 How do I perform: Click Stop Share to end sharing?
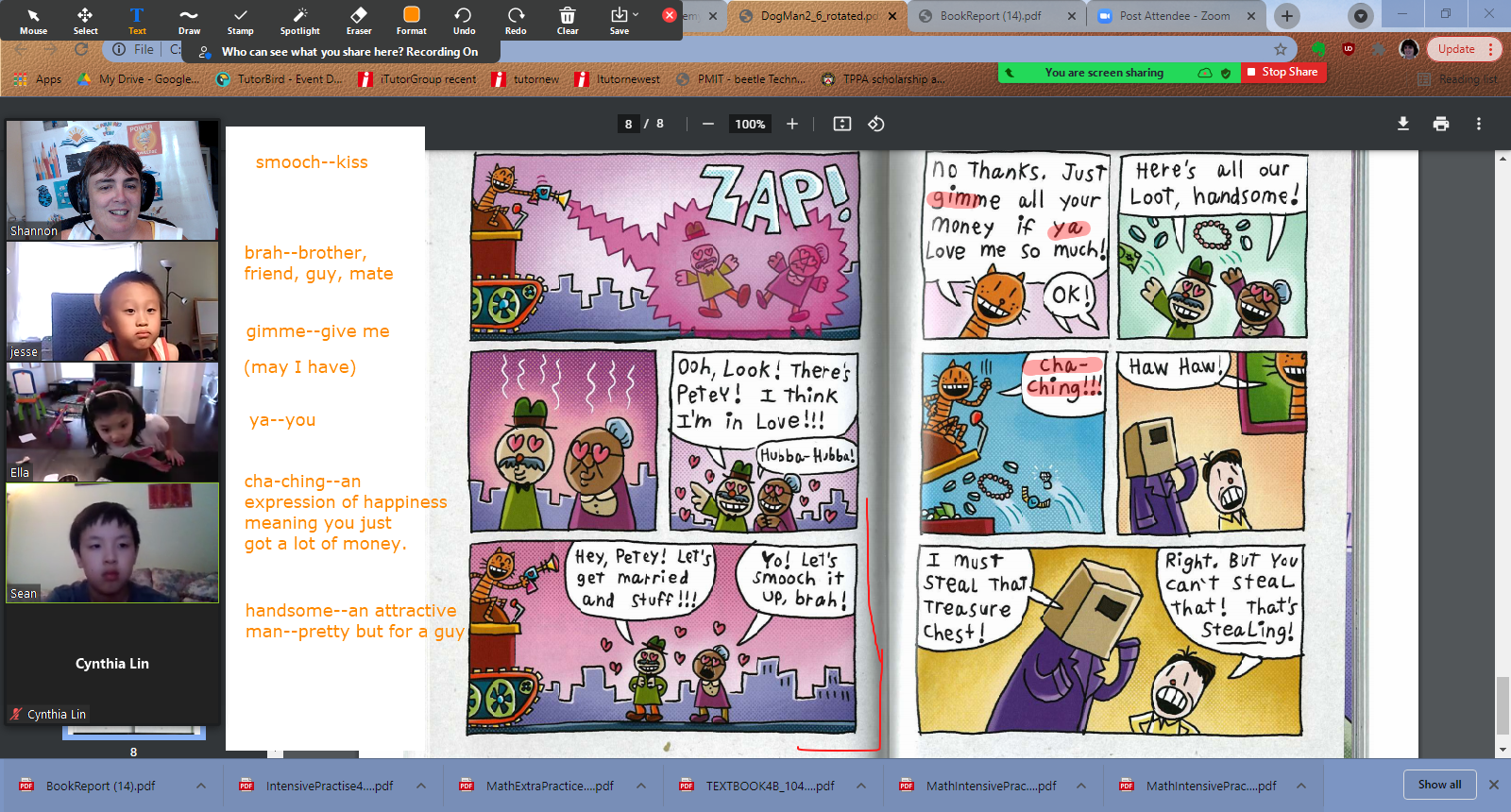click(x=1283, y=72)
